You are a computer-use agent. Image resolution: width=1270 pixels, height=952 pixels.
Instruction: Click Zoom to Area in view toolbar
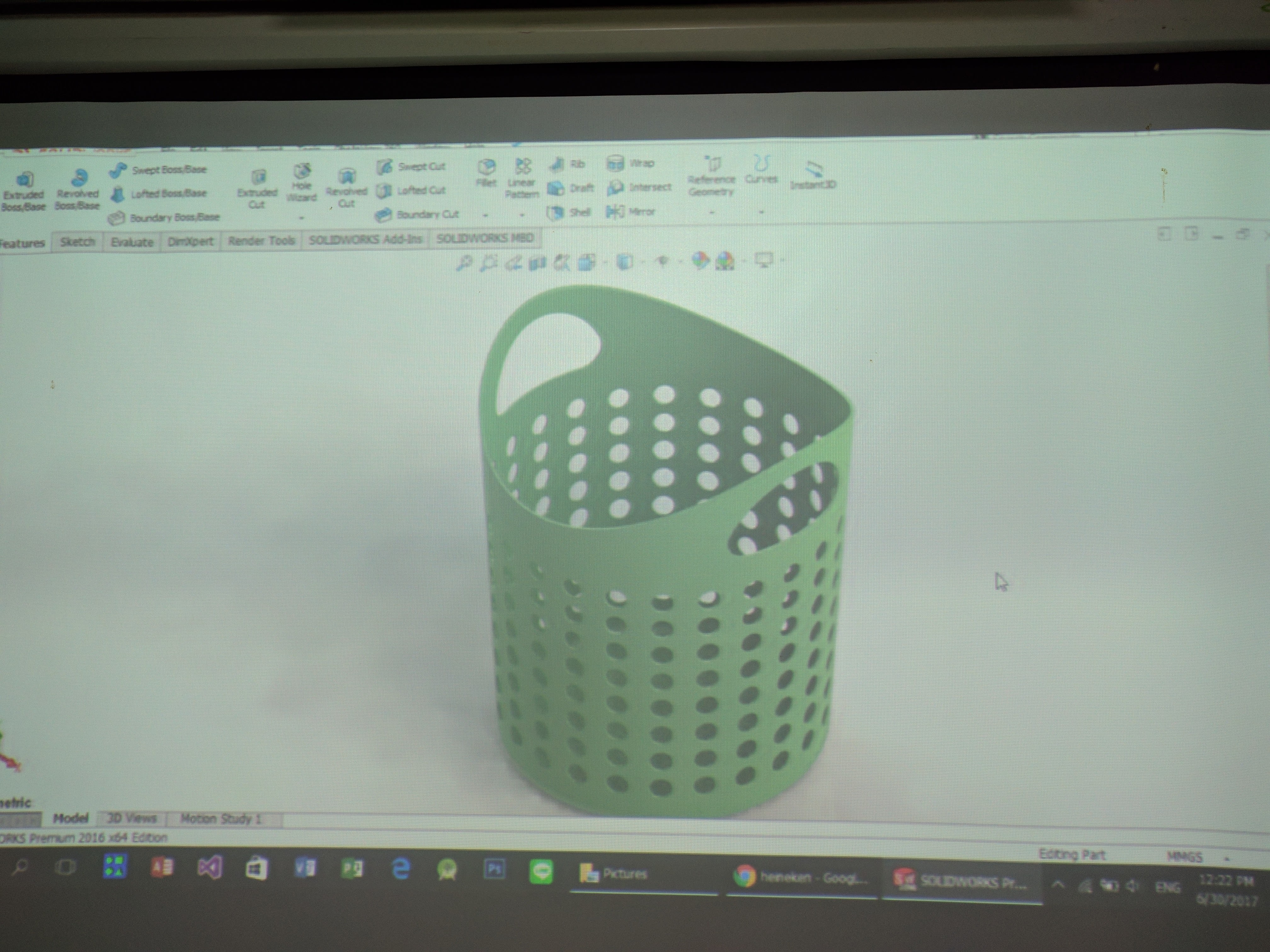pos(489,263)
